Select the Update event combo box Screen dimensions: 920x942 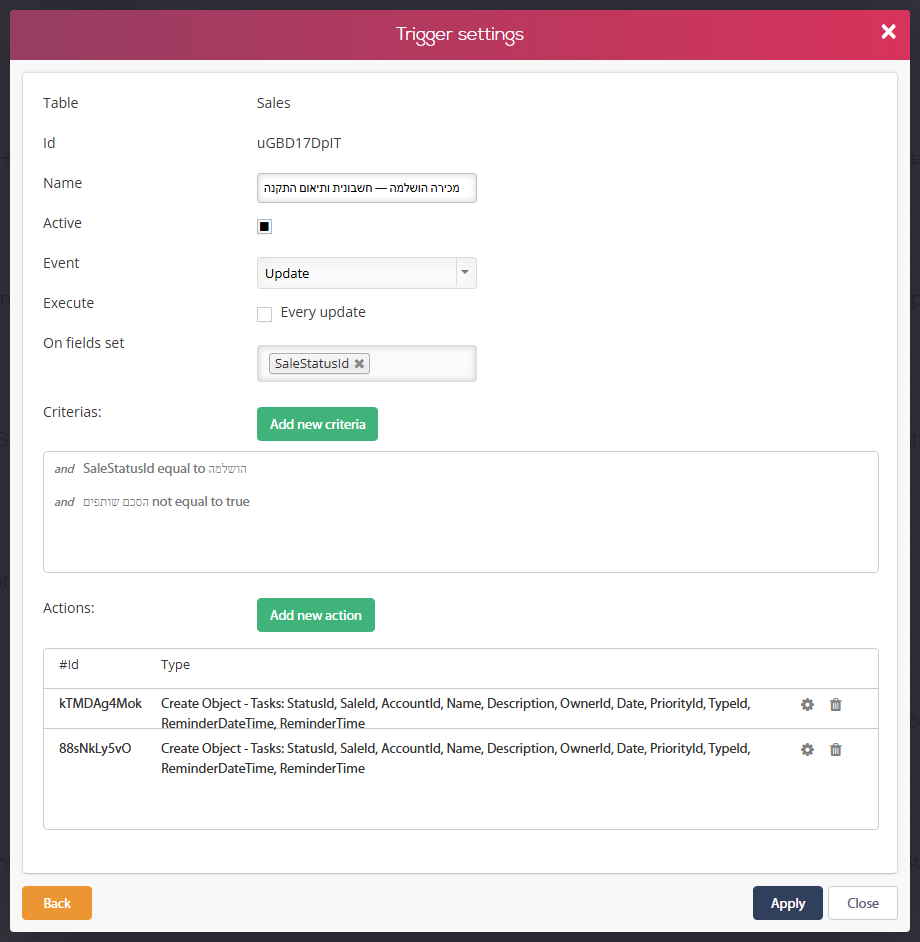click(x=367, y=273)
